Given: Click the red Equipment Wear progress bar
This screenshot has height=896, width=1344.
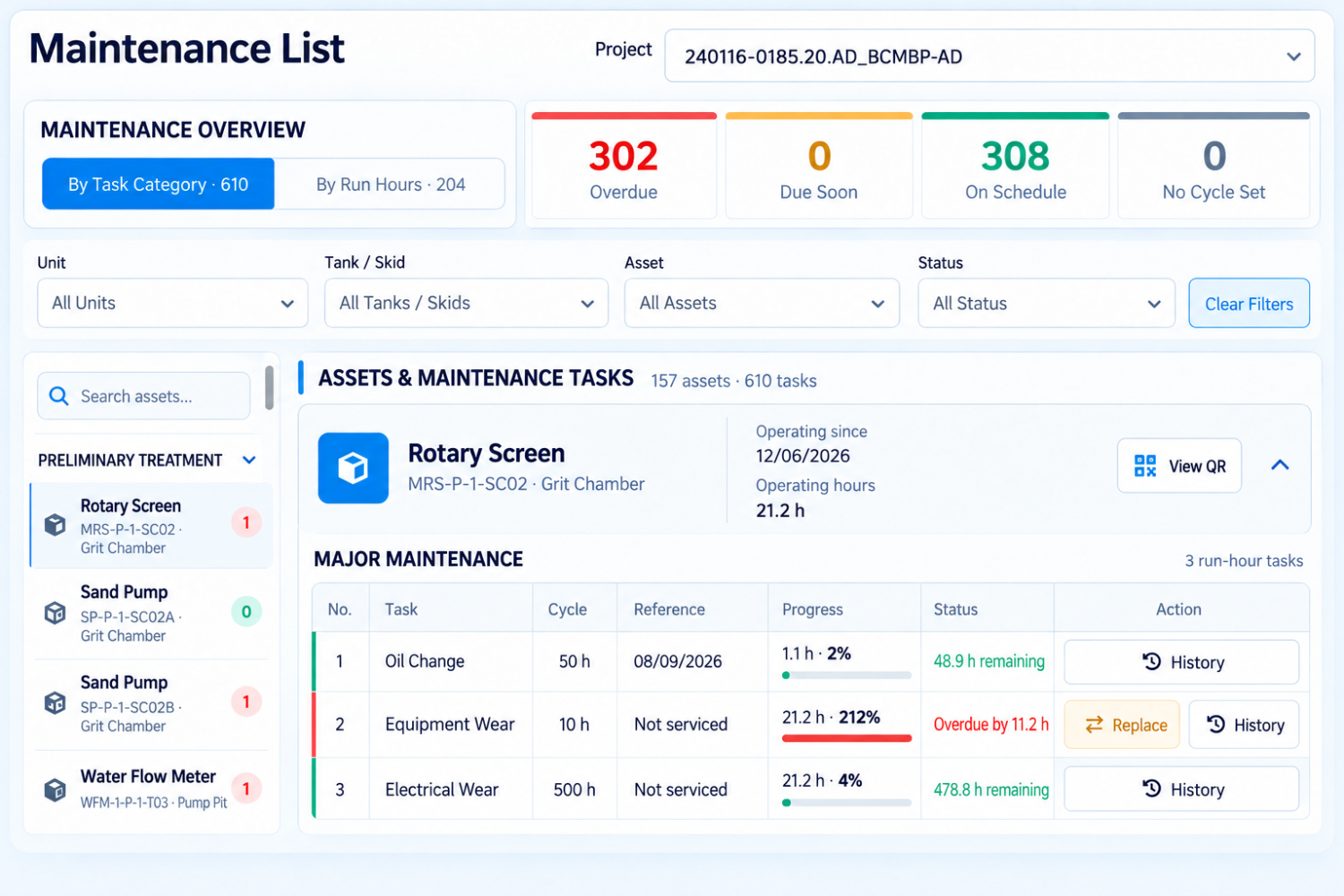Looking at the screenshot, I should (847, 738).
